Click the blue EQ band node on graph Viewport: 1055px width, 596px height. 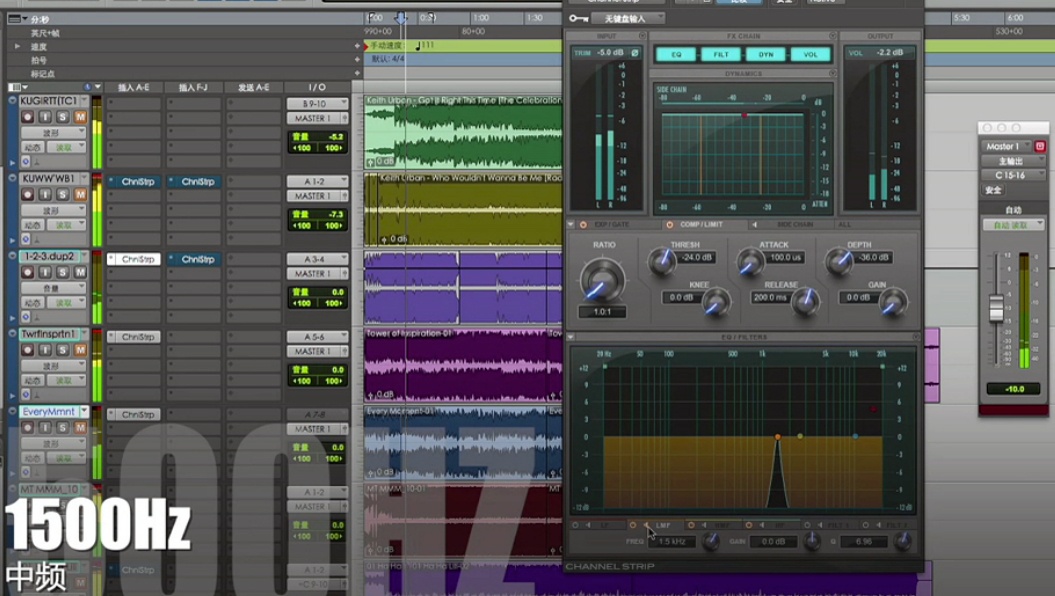coord(855,437)
